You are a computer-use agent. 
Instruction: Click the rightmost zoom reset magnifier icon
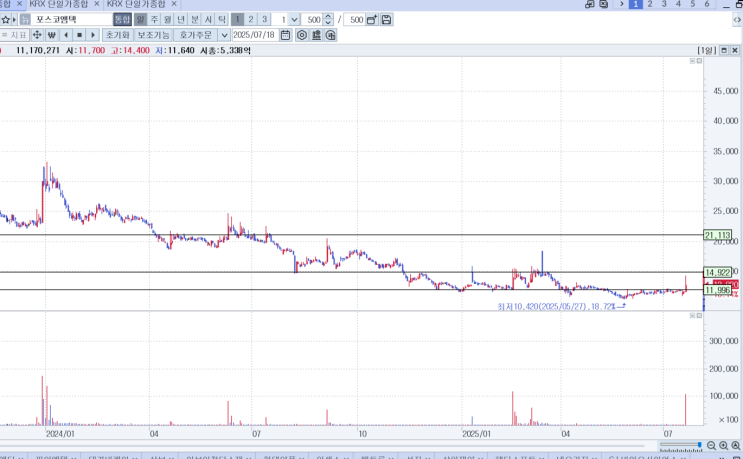(736, 446)
